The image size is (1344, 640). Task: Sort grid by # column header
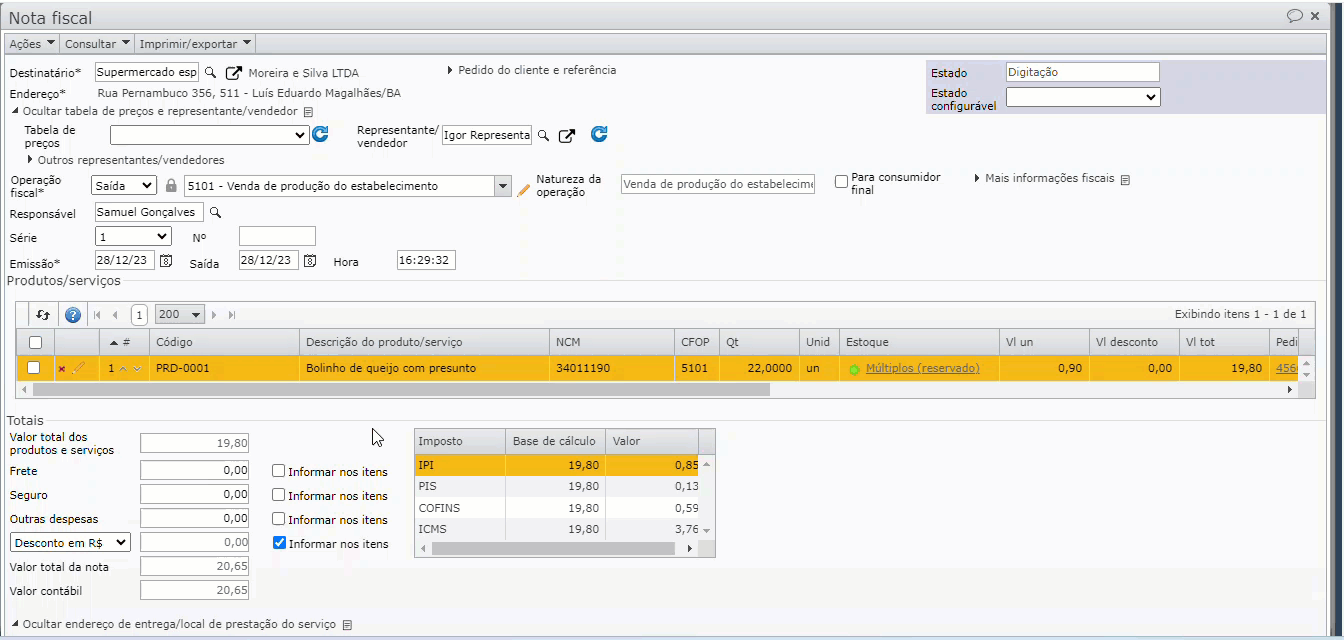(125, 342)
